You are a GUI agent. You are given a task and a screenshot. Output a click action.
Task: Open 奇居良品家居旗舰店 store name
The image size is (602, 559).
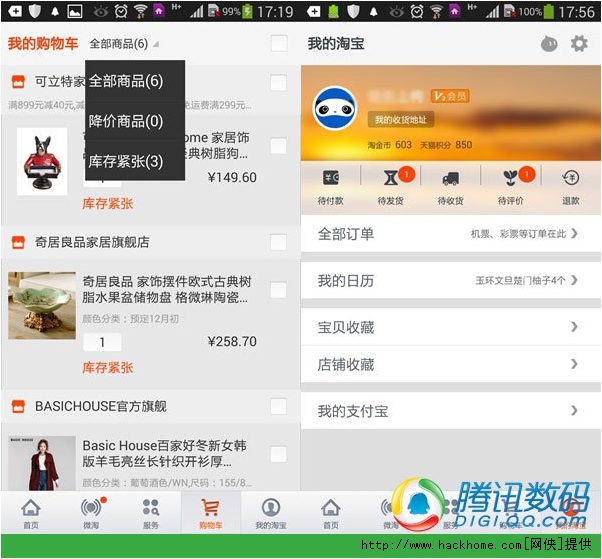click(92, 242)
